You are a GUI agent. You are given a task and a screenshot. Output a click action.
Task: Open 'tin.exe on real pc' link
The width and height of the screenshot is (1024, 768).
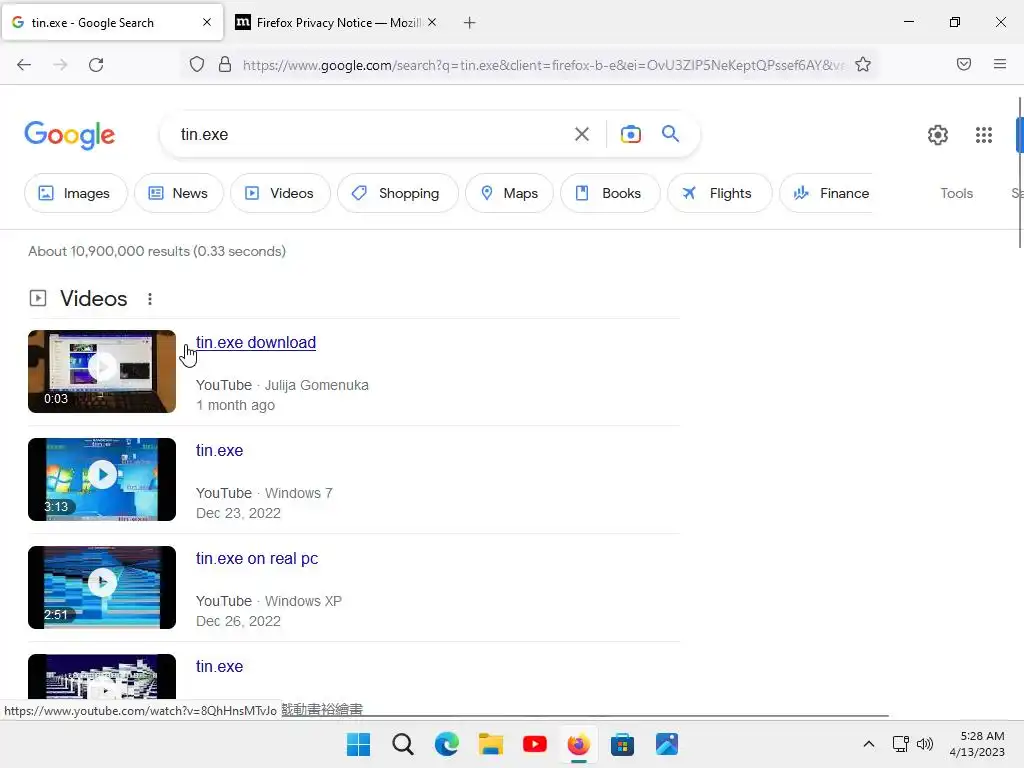point(257,558)
